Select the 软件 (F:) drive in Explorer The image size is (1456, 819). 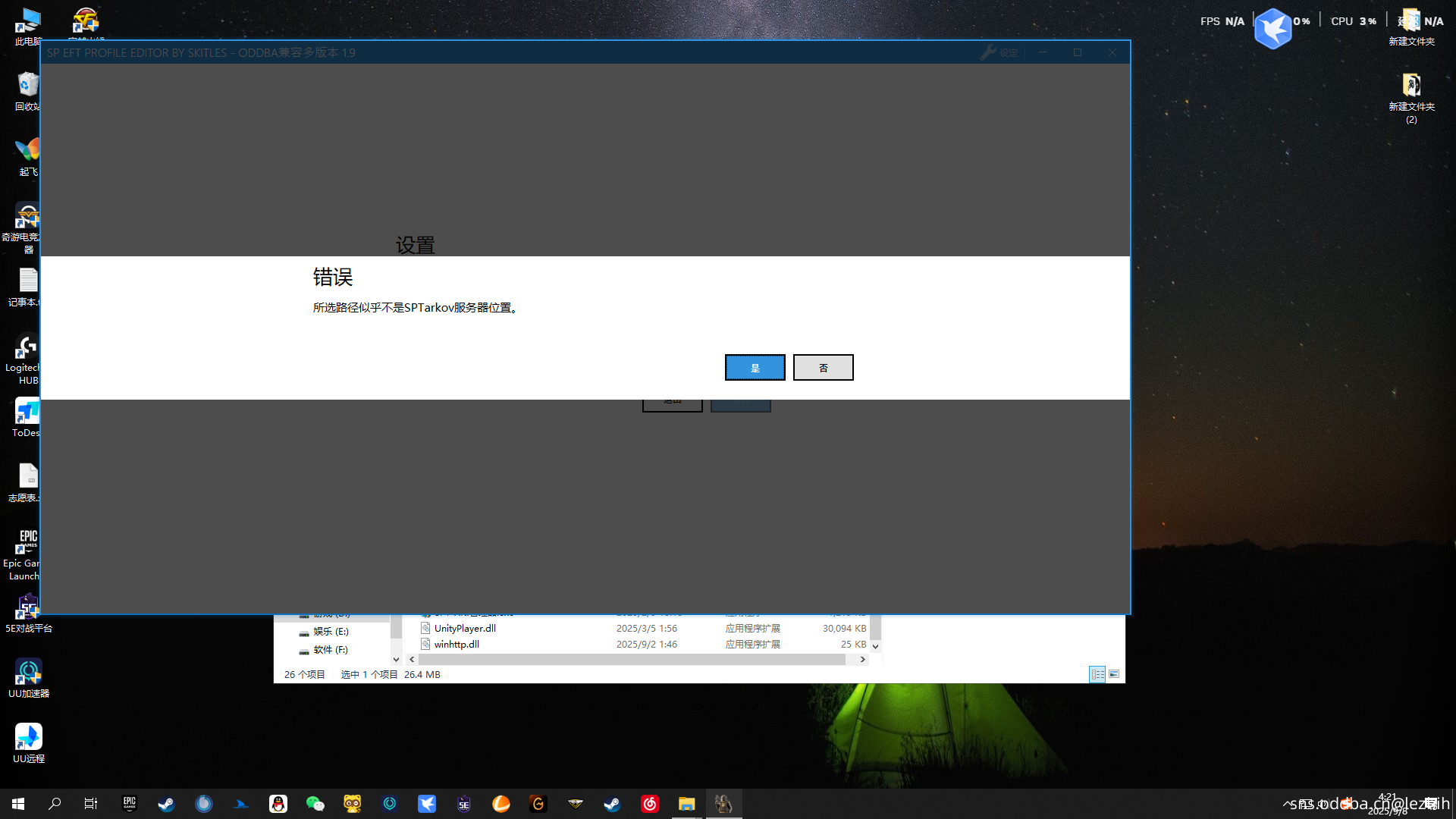point(323,650)
